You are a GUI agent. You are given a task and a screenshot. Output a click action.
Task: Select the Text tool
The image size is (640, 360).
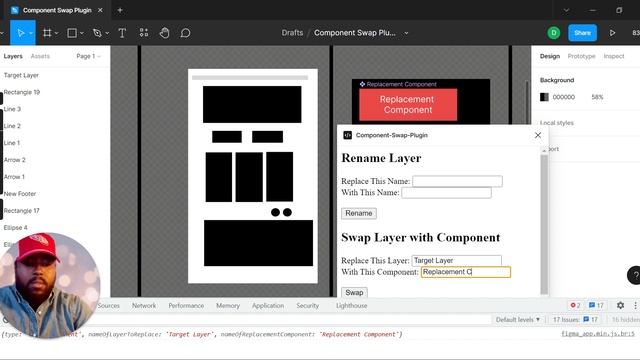pos(122,33)
